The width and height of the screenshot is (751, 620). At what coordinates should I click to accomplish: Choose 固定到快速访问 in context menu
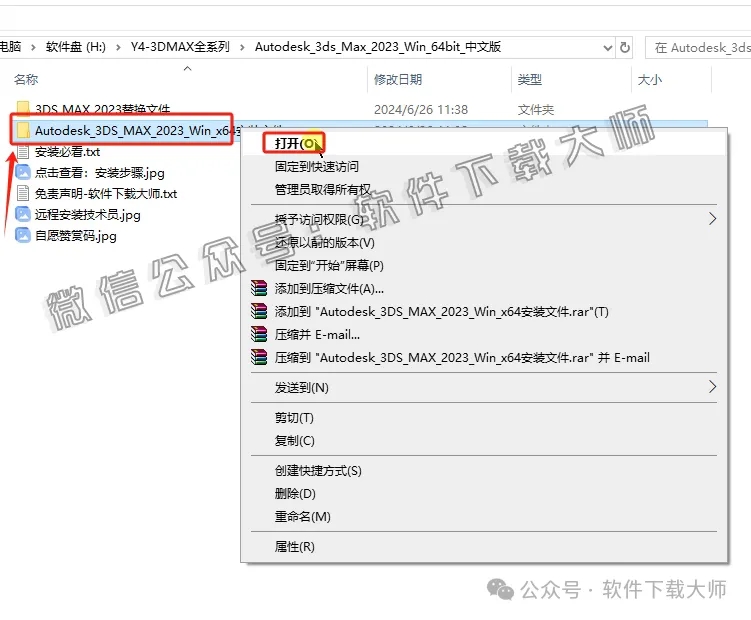click(317, 166)
